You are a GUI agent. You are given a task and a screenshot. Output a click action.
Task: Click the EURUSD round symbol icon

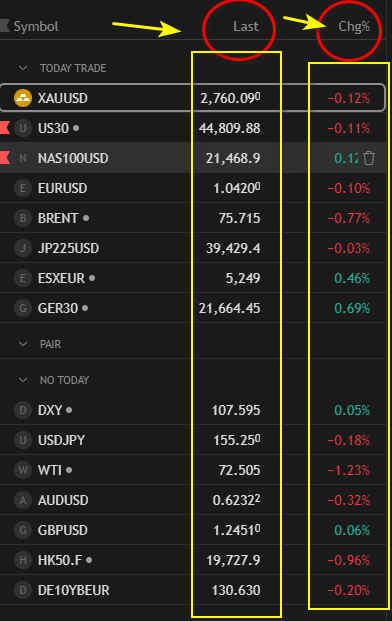click(x=23, y=188)
